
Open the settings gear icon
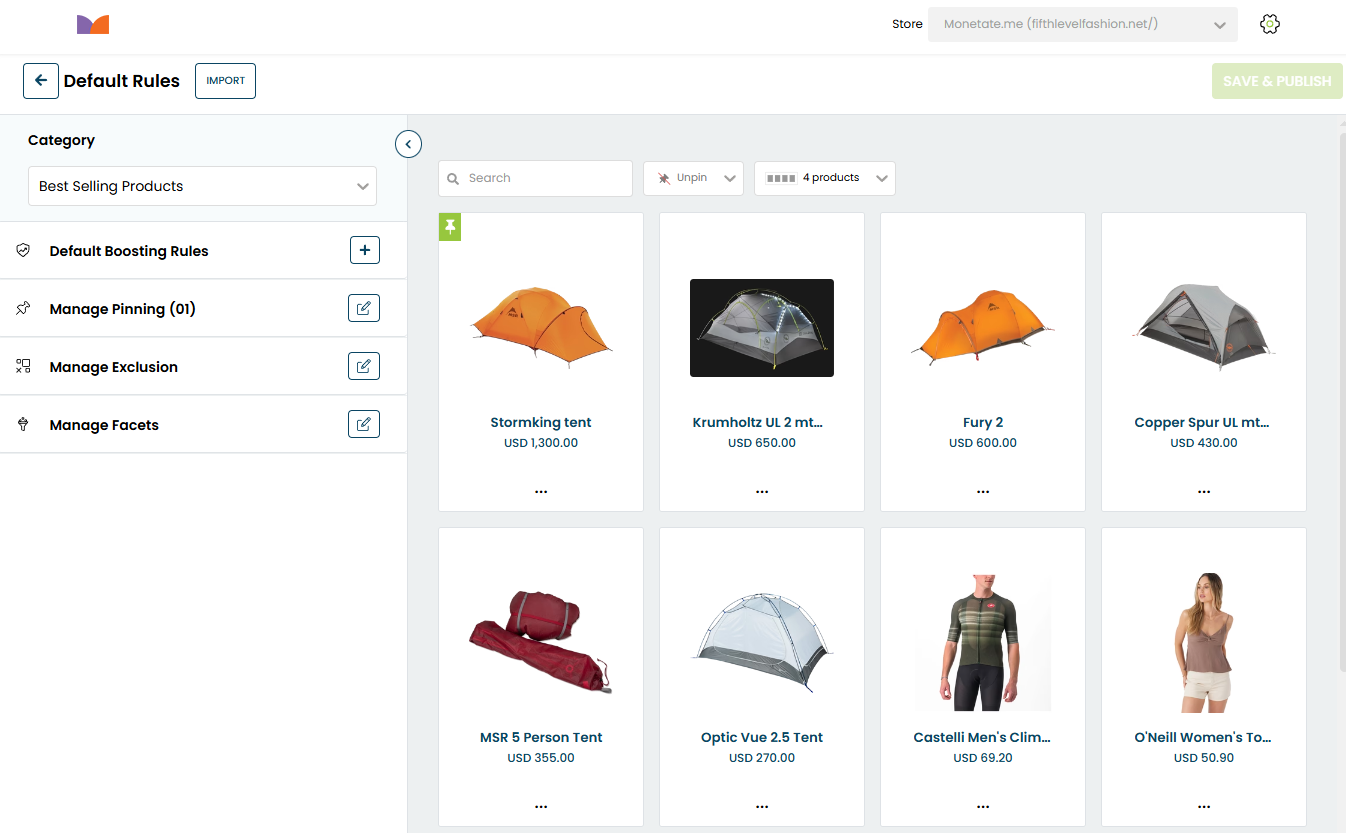point(1270,25)
